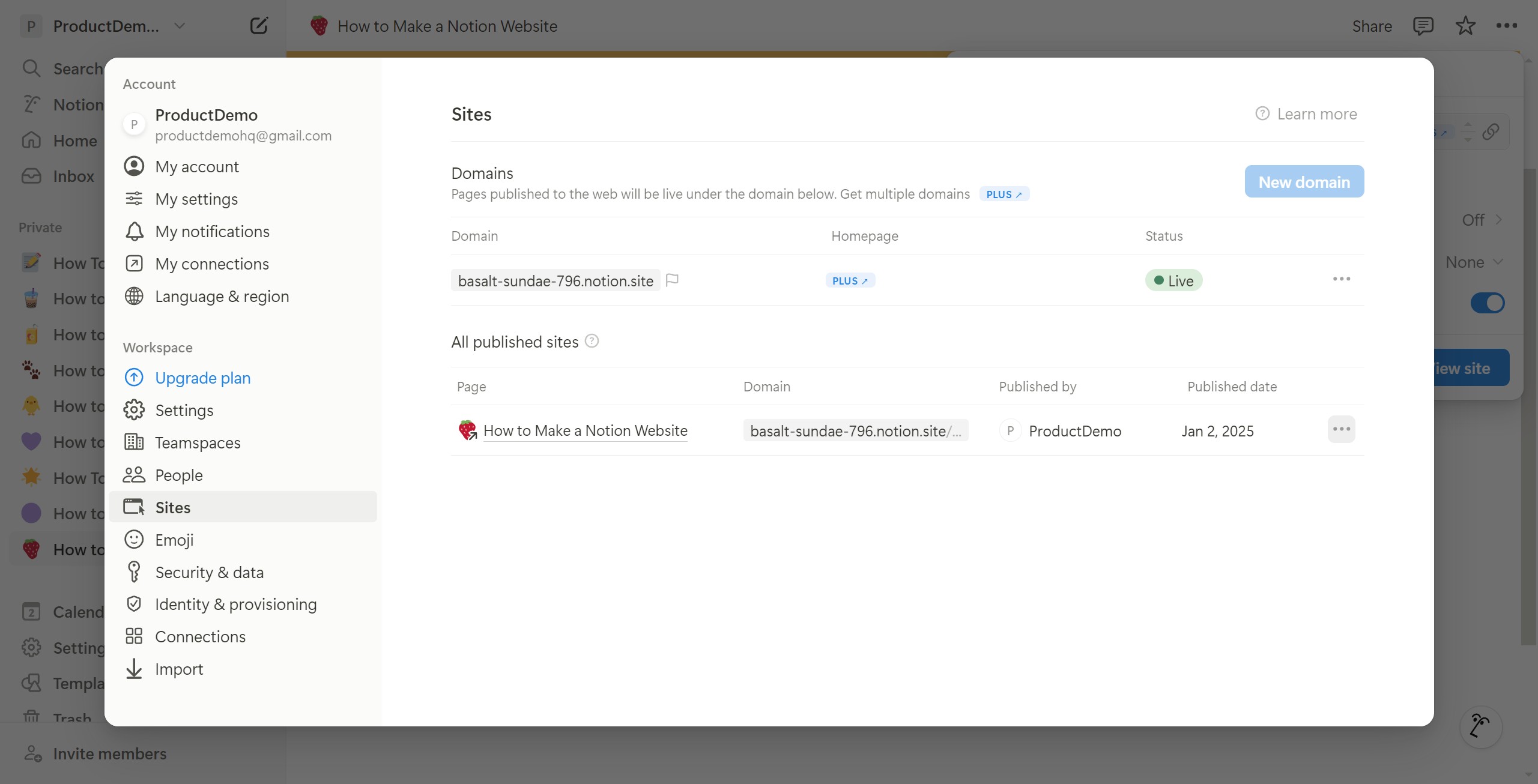Toggle the blue switch in the share panel

coord(1487,303)
